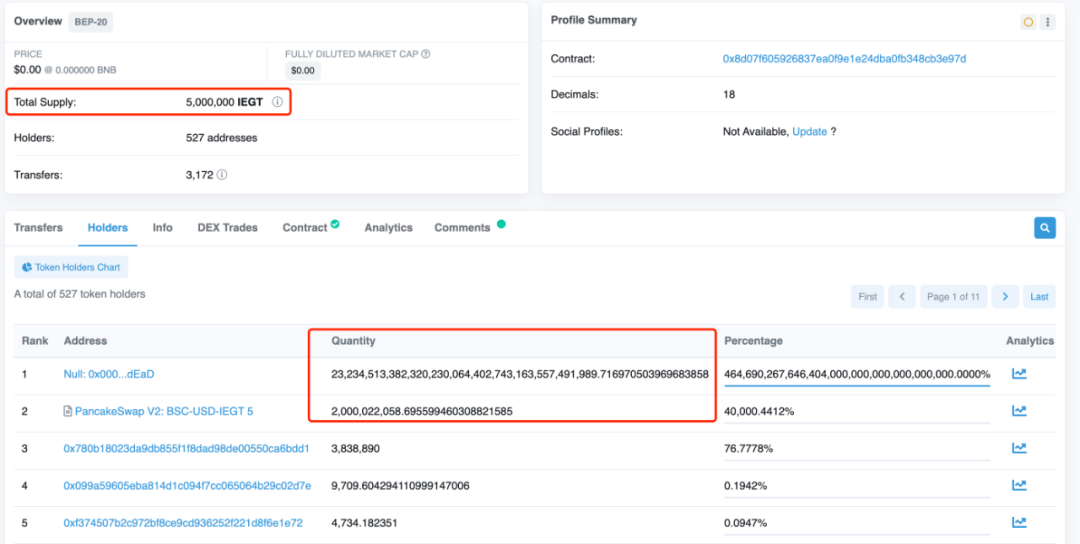
Task: Open analytics chart for rank 3 holder
Action: [x=1019, y=448]
